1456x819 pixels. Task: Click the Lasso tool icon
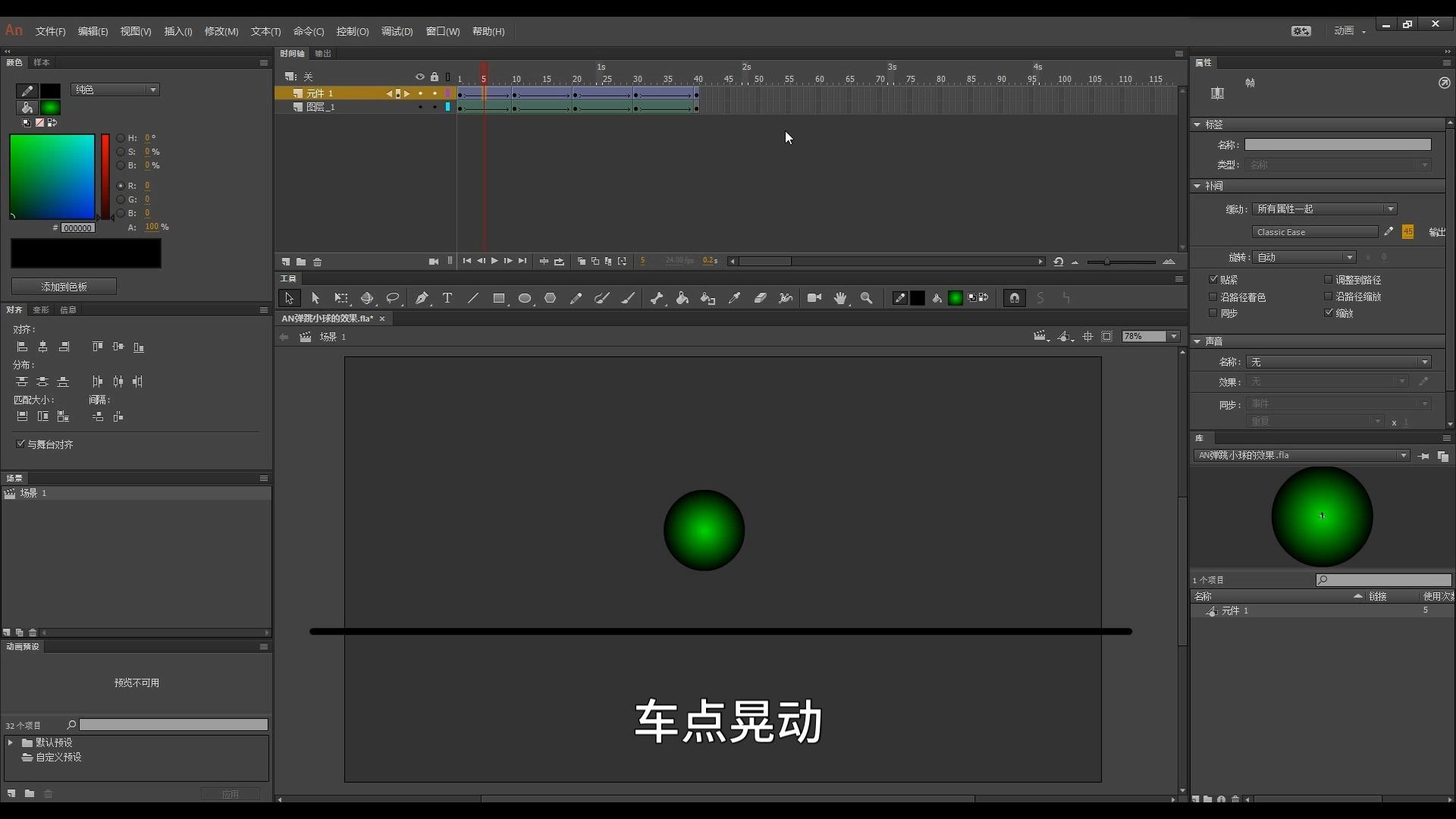point(394,298)
